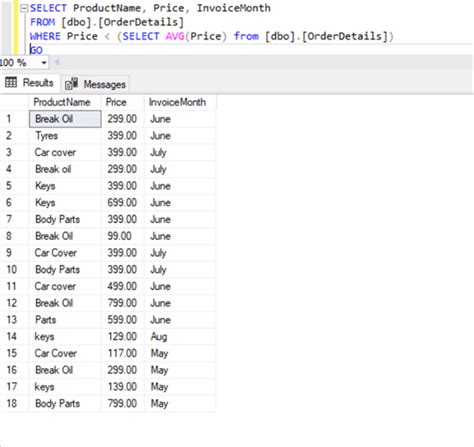Click the Parts cell in row 13
Viewport: 474px width, 447px height.
point(65,320)
